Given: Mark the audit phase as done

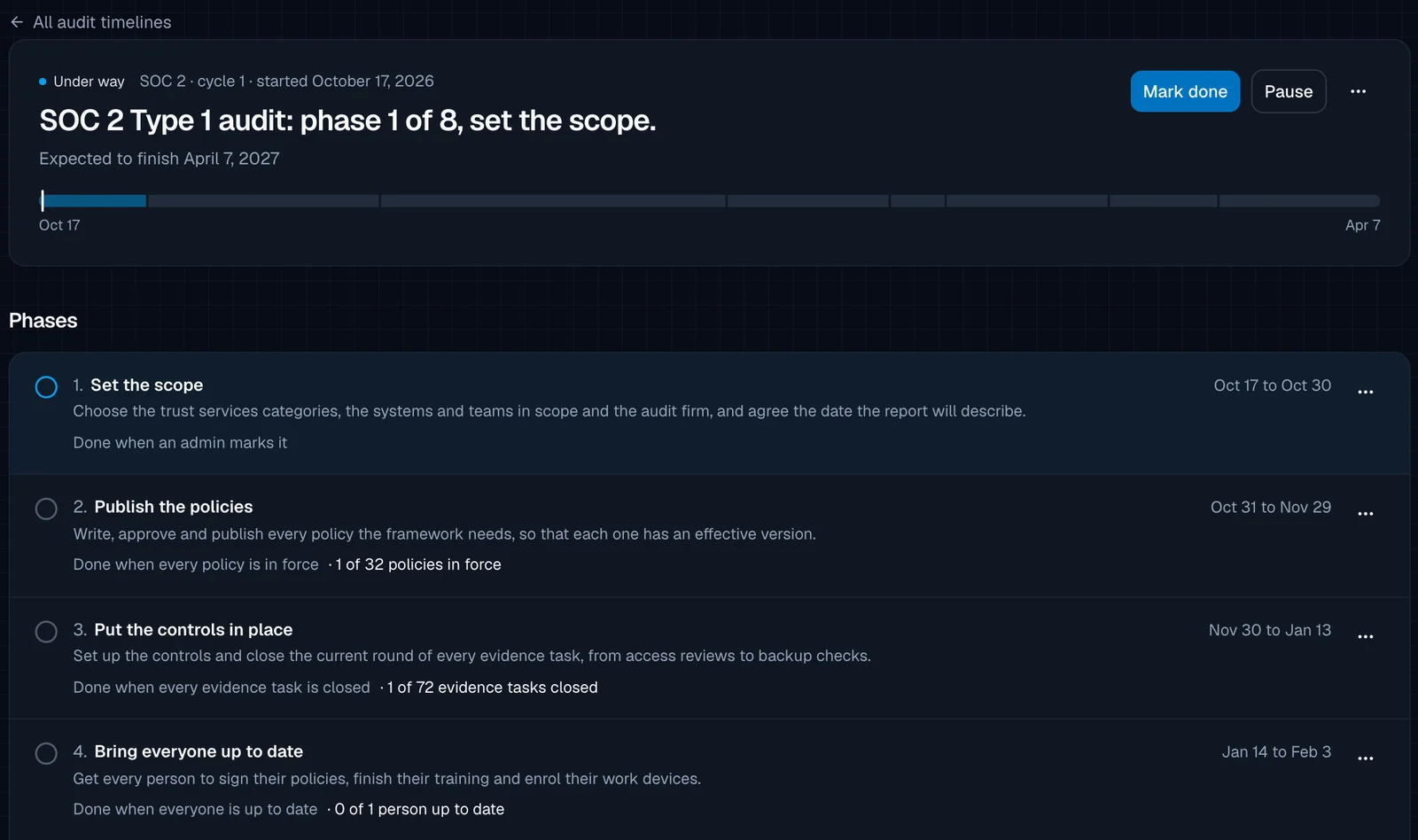Looking at the screenshot, I should point(1185,91).
